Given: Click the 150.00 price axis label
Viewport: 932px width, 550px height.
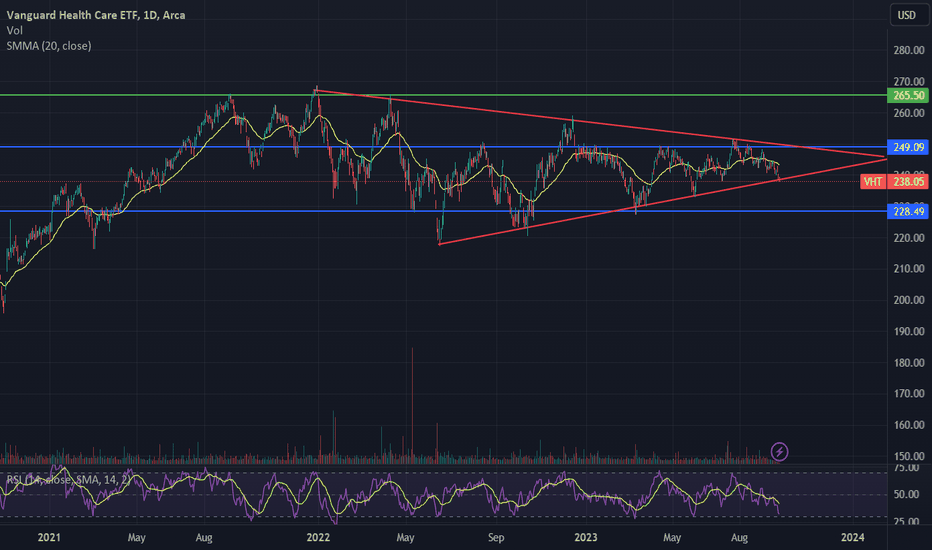Looking at the screenshot, I should pyautogui.click(x=909, y=457).
